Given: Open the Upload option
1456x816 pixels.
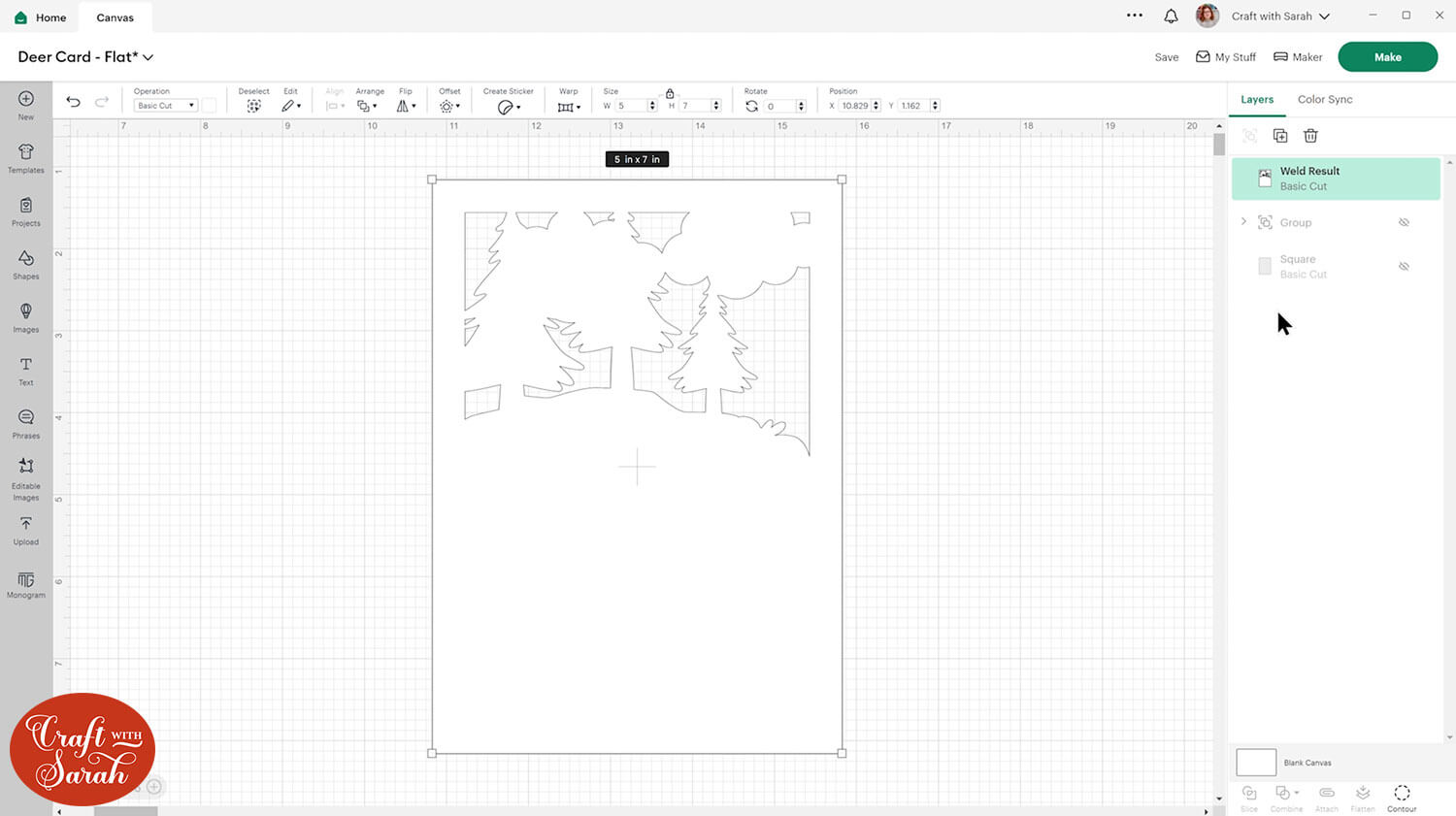Looking at the screenshot, I should point(26,529).
